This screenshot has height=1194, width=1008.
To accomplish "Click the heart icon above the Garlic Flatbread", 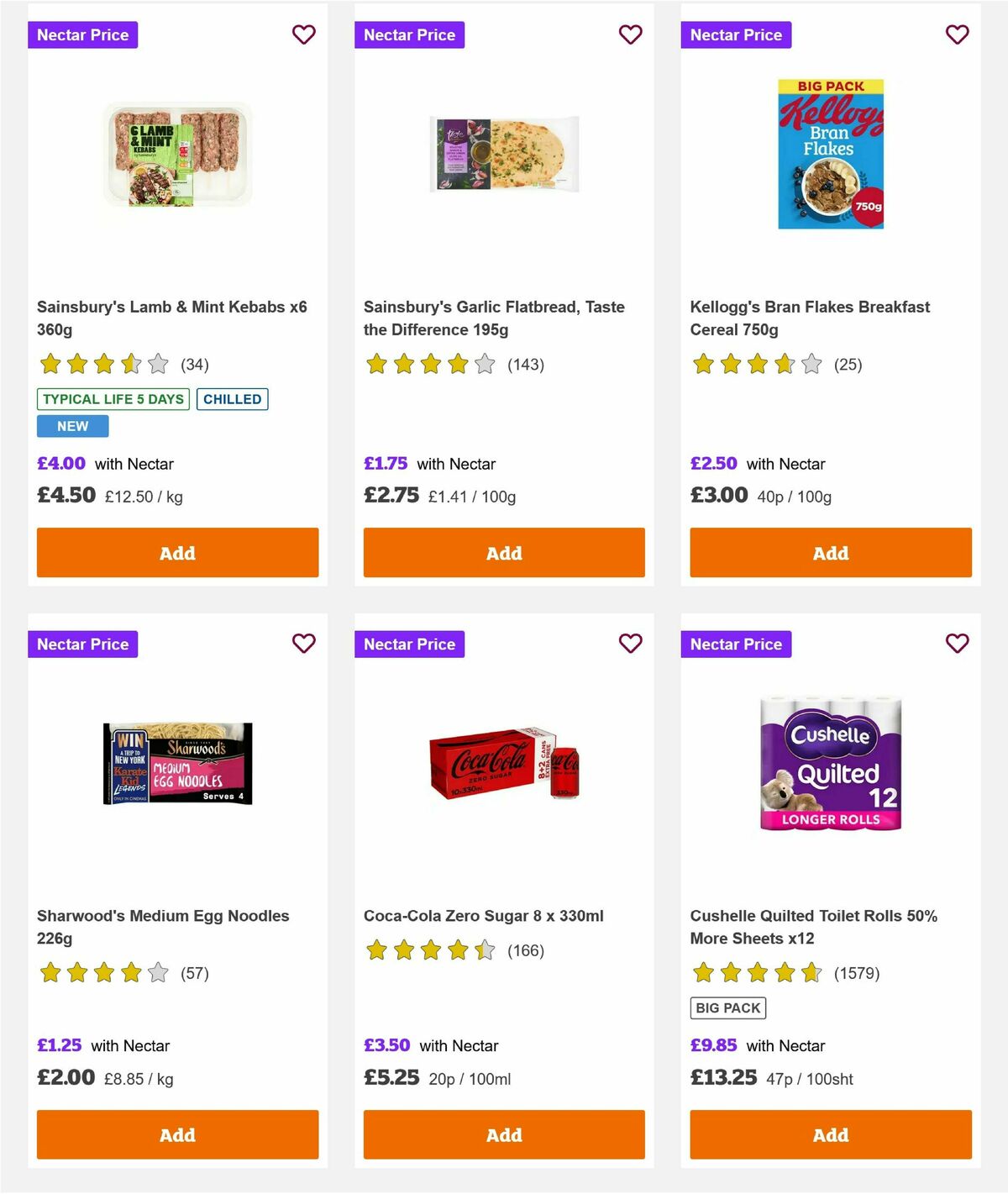I will 630,34.
